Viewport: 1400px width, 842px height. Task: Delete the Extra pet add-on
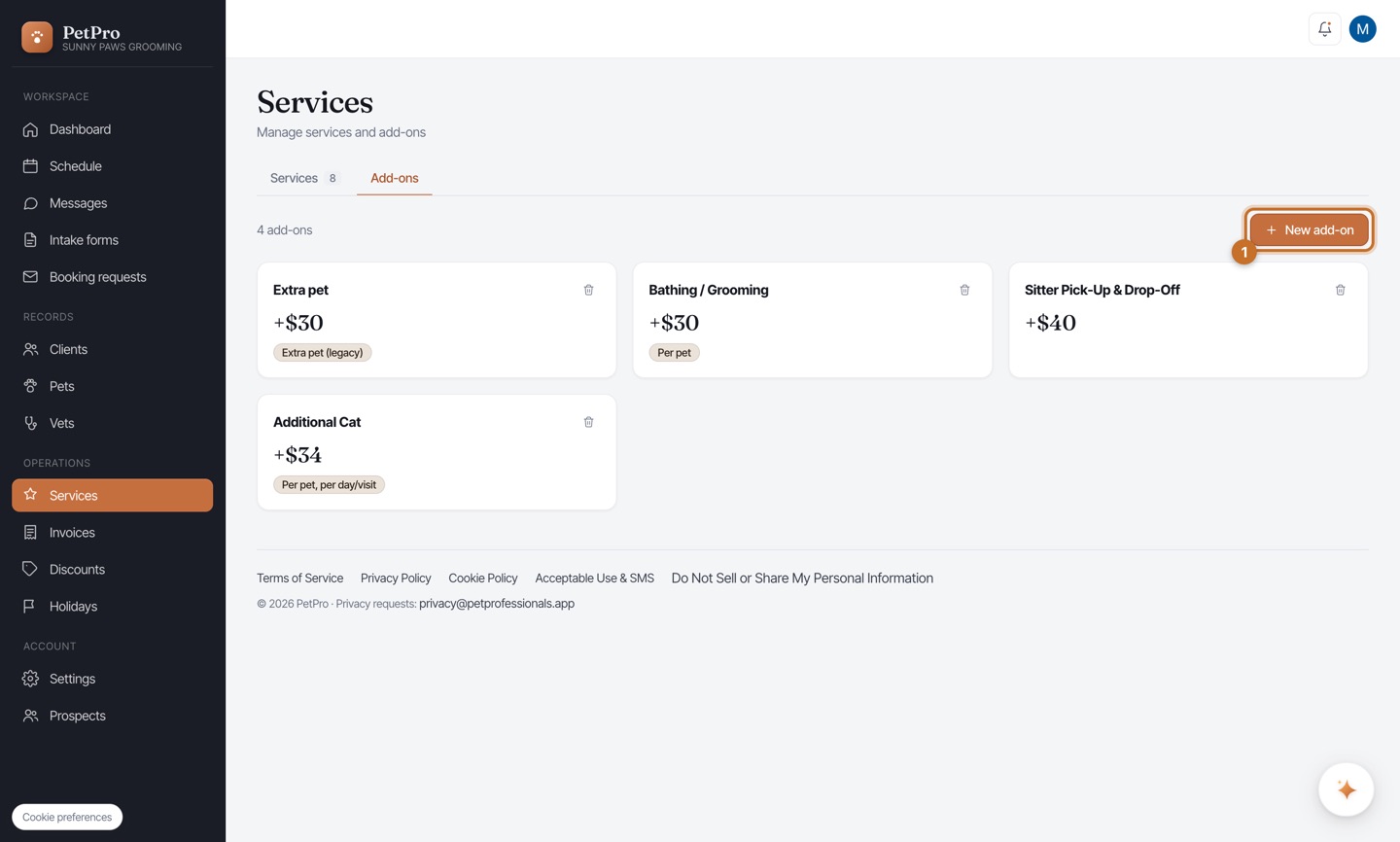588,290
